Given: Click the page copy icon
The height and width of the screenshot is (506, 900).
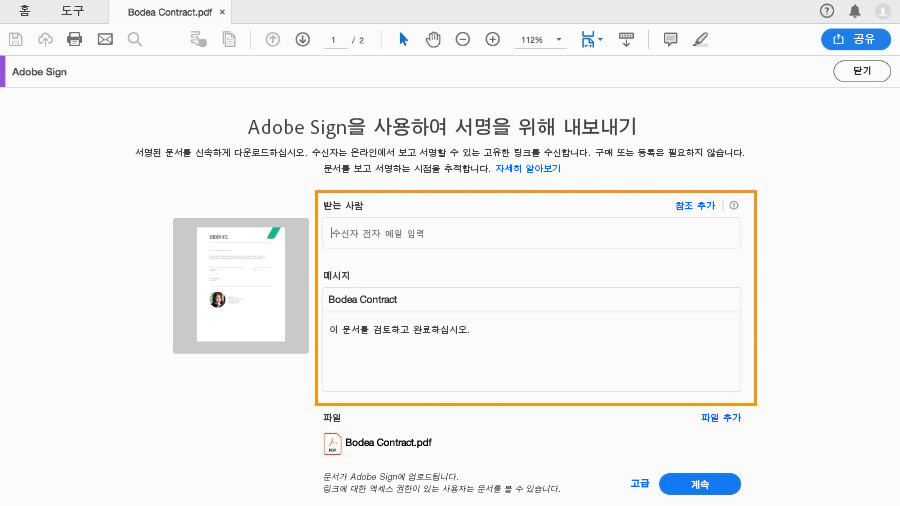Looking at the screenshot, I should [229, 39].
